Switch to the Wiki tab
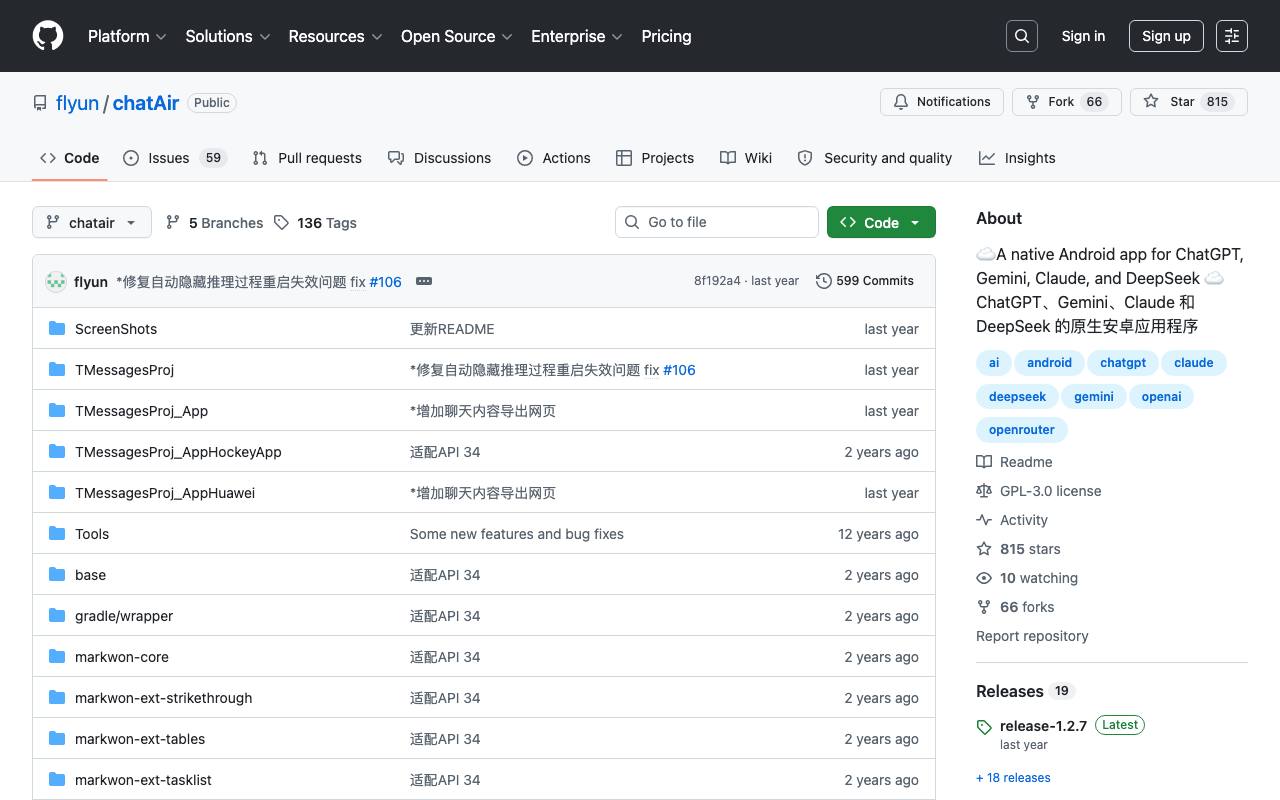 click(x=746, y=158)
